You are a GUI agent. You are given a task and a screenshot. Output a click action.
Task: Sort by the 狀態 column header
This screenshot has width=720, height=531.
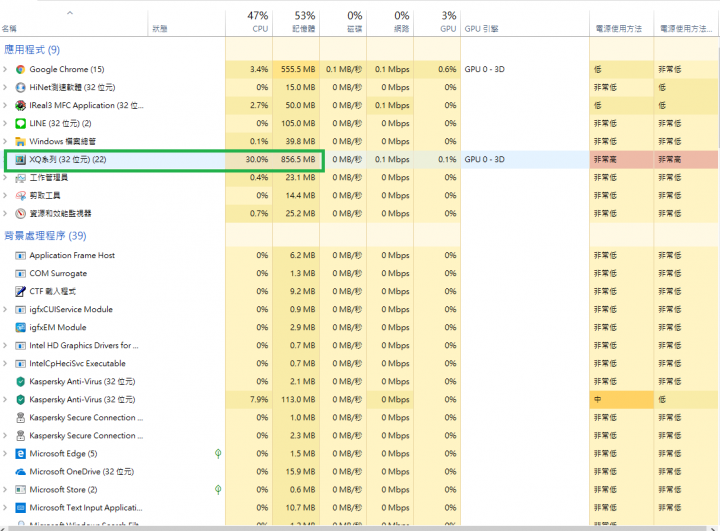point(186,22)
